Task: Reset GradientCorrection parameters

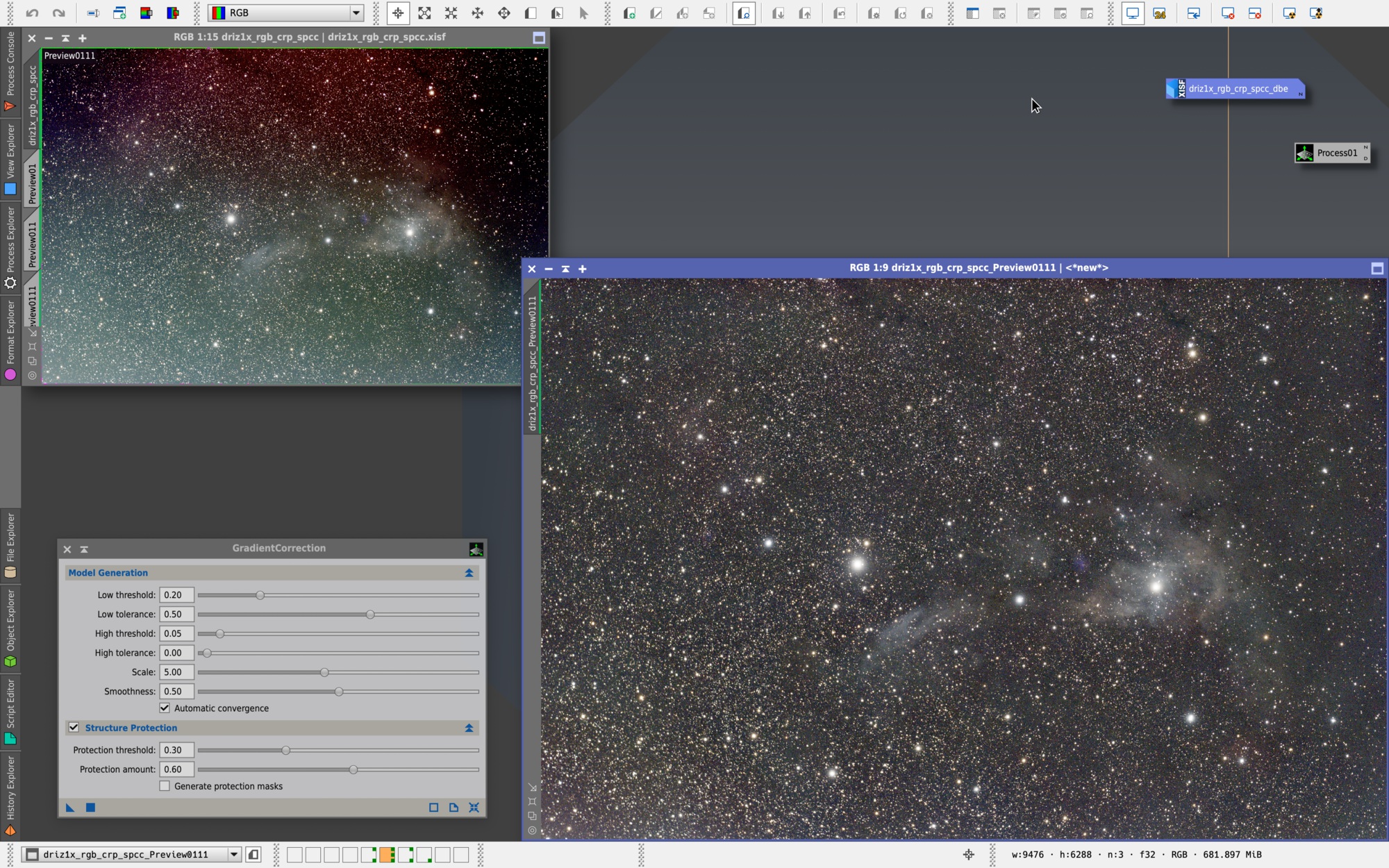Action: [474, 807]
